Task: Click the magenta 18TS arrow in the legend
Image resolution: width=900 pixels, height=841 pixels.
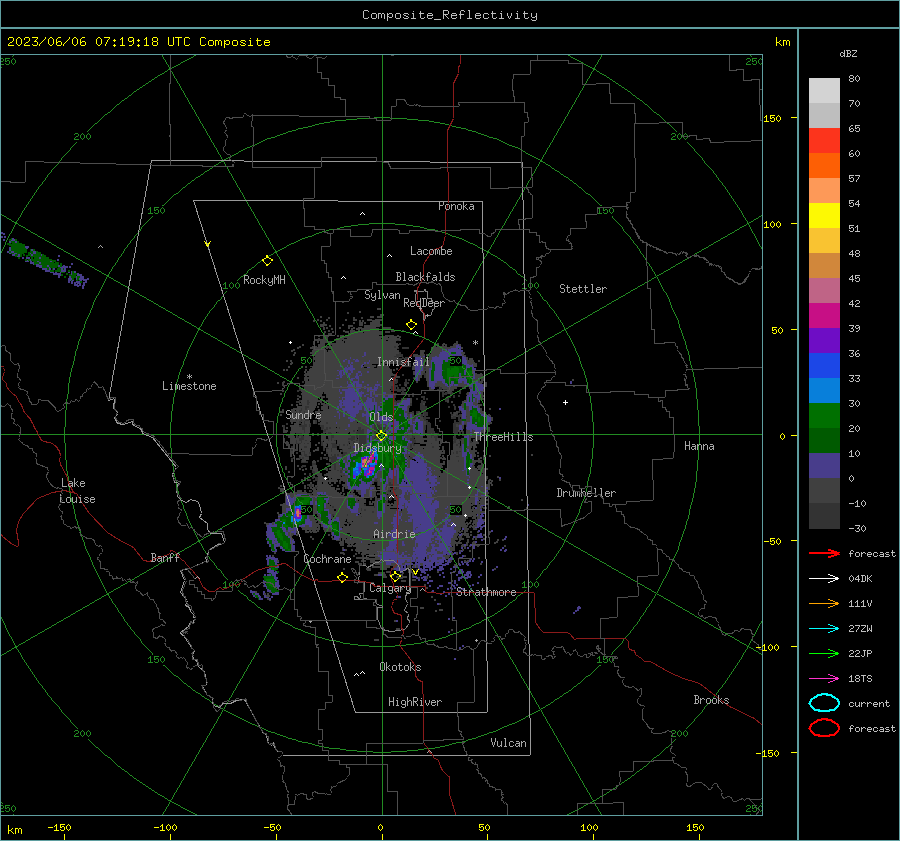Action: [x=824, y=678]
